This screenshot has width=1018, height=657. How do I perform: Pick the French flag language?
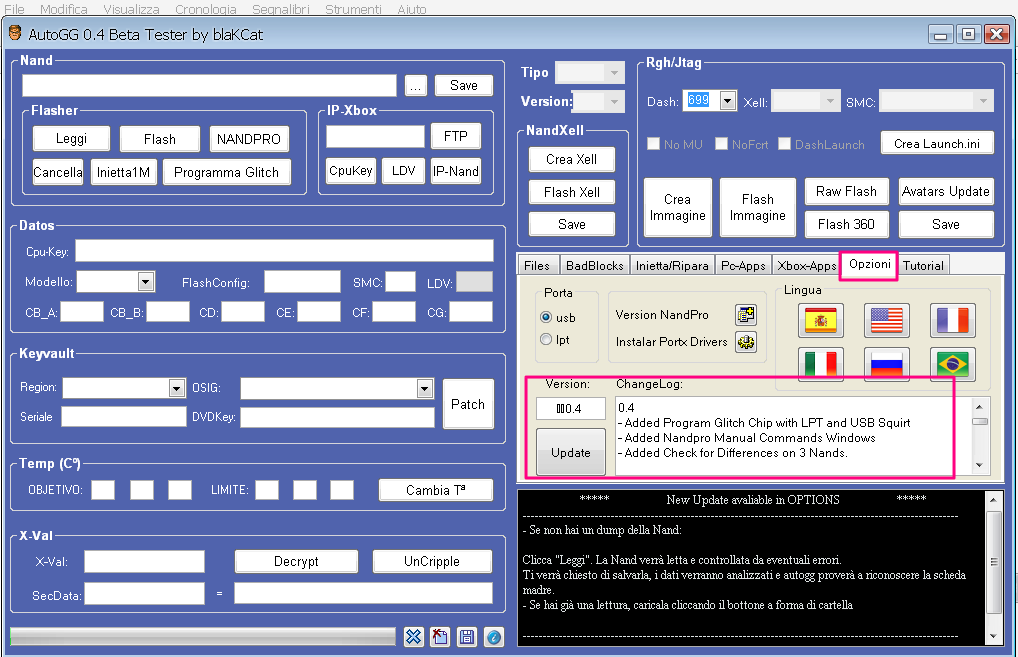click(x=952, y=320)
